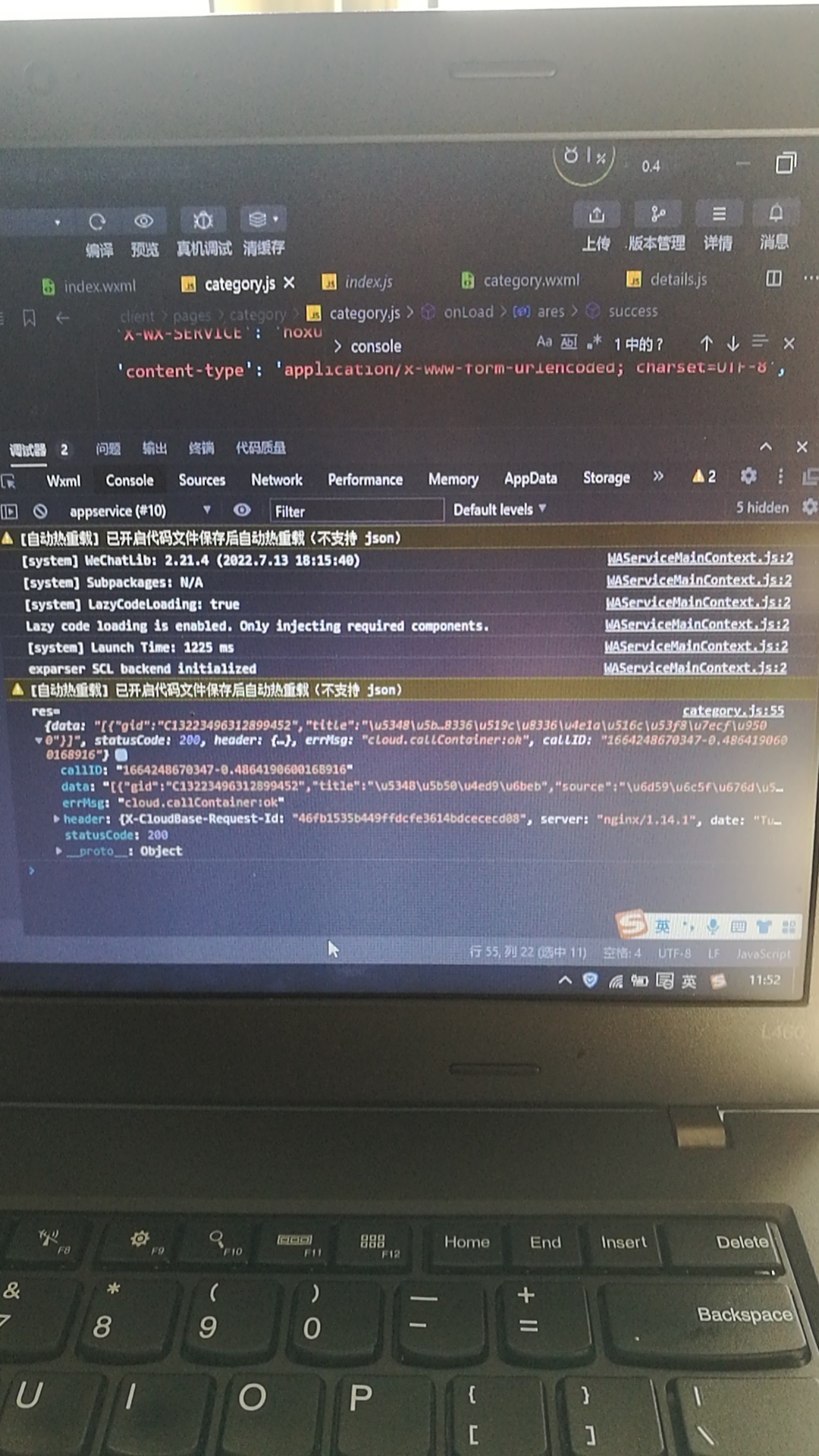Select the 终端 terminal panel tab
The image size is (819, 1456).
click(x=201, y=448)
